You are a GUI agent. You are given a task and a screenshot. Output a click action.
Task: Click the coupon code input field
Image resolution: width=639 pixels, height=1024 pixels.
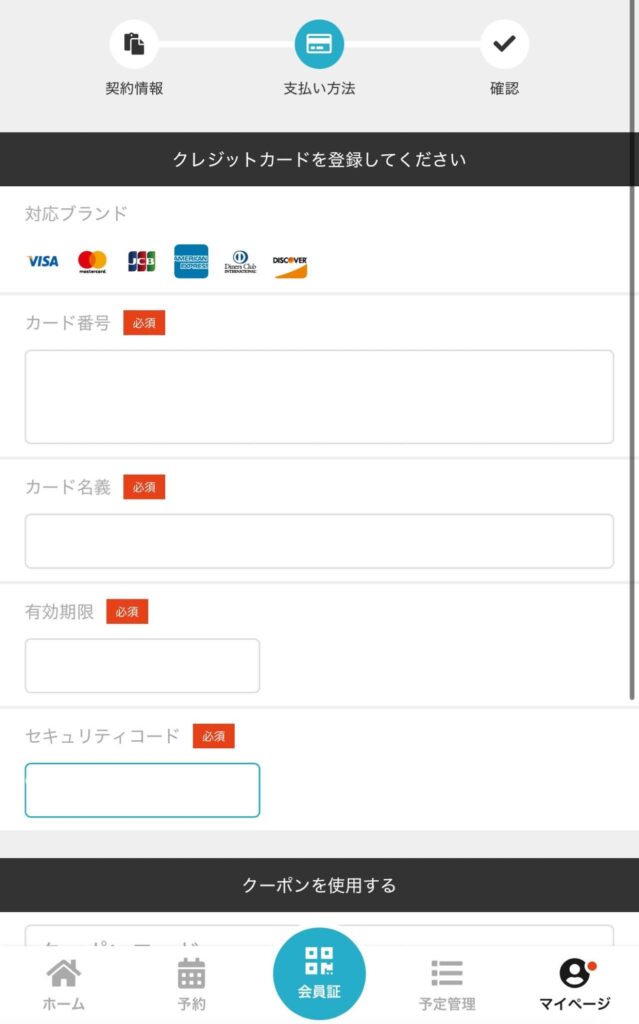(319, 936)
